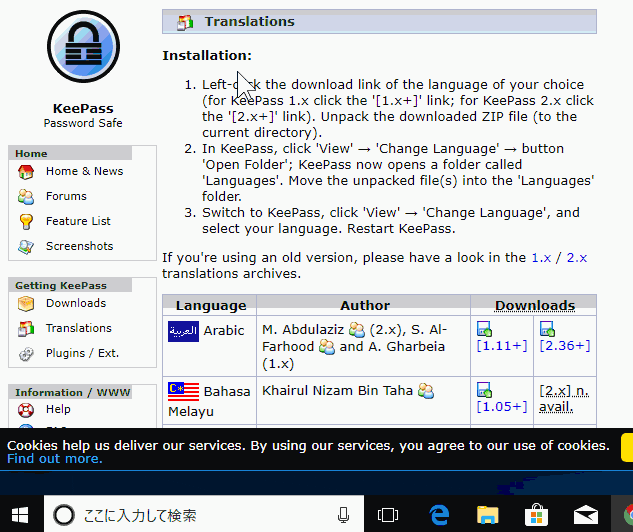This screenshot has height=532, width=633.
Task: Click the Downloads box icon
Action: pyautogui.click(x=26, y=304)
